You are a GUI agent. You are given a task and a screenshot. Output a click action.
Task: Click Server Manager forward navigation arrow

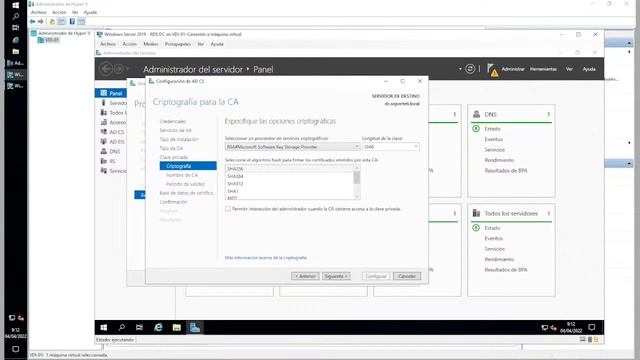pyautogui.click(x=119, y=69)
